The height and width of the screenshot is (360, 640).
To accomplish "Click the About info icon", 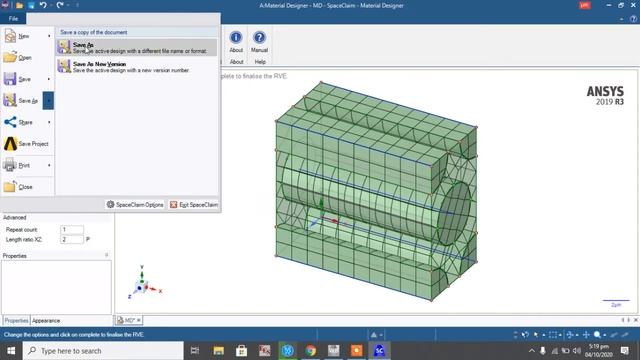I will [x=236, y=38].
